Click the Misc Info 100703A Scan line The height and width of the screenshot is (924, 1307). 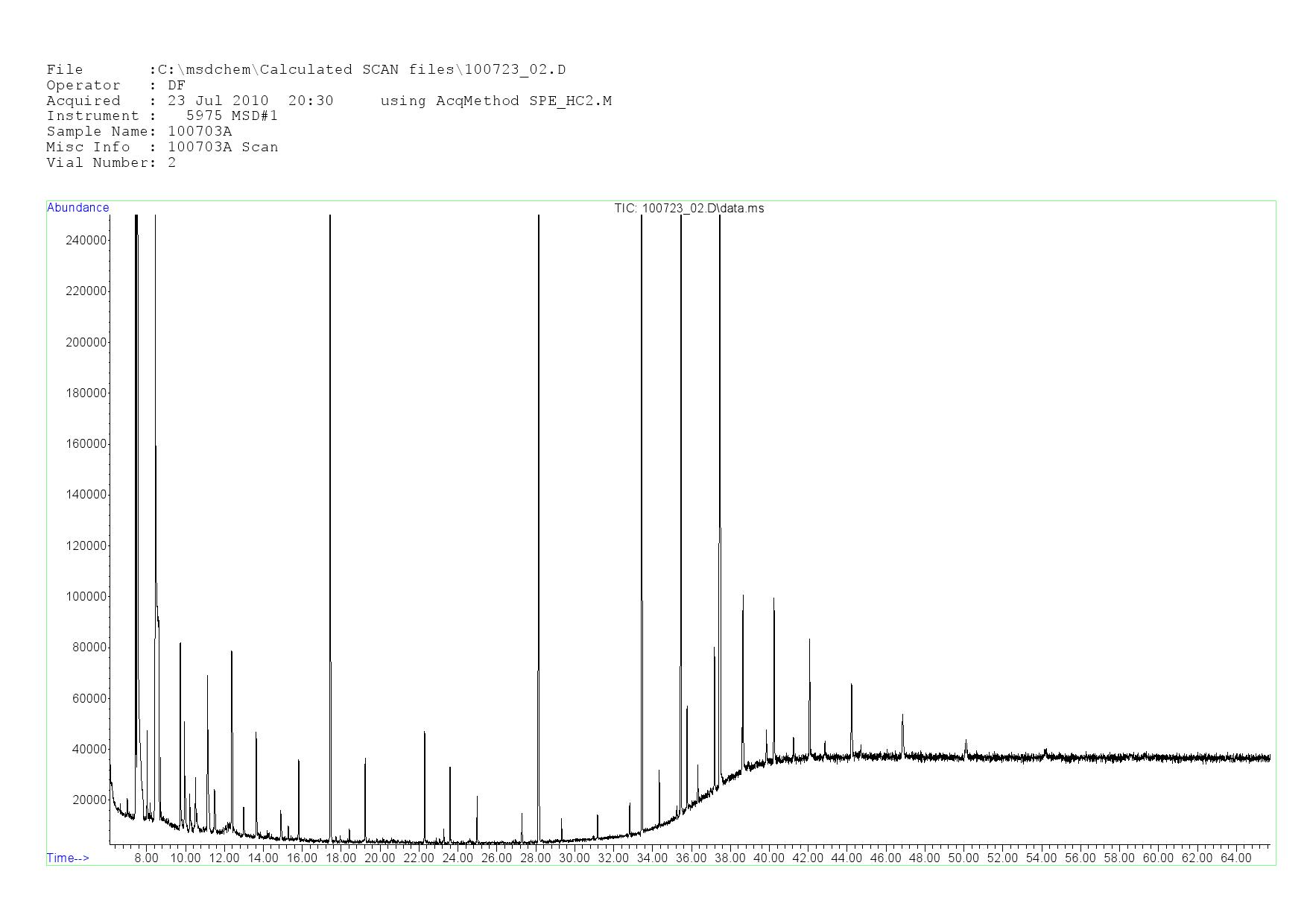tap(162, 148)
